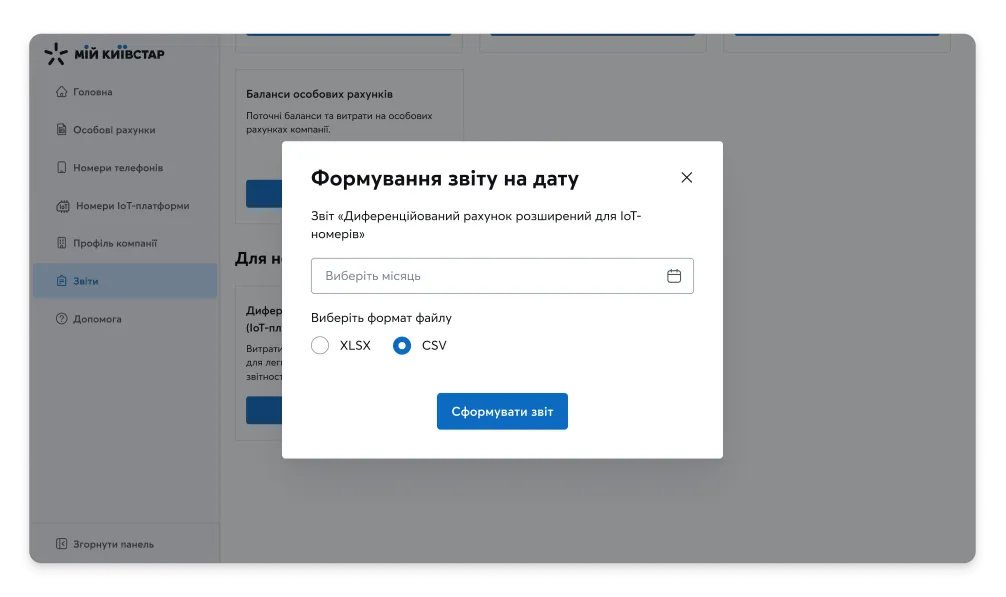Screen dimensions: 1006x597
Task: Click the Допомога question mark icon
Action: (62, 319)
